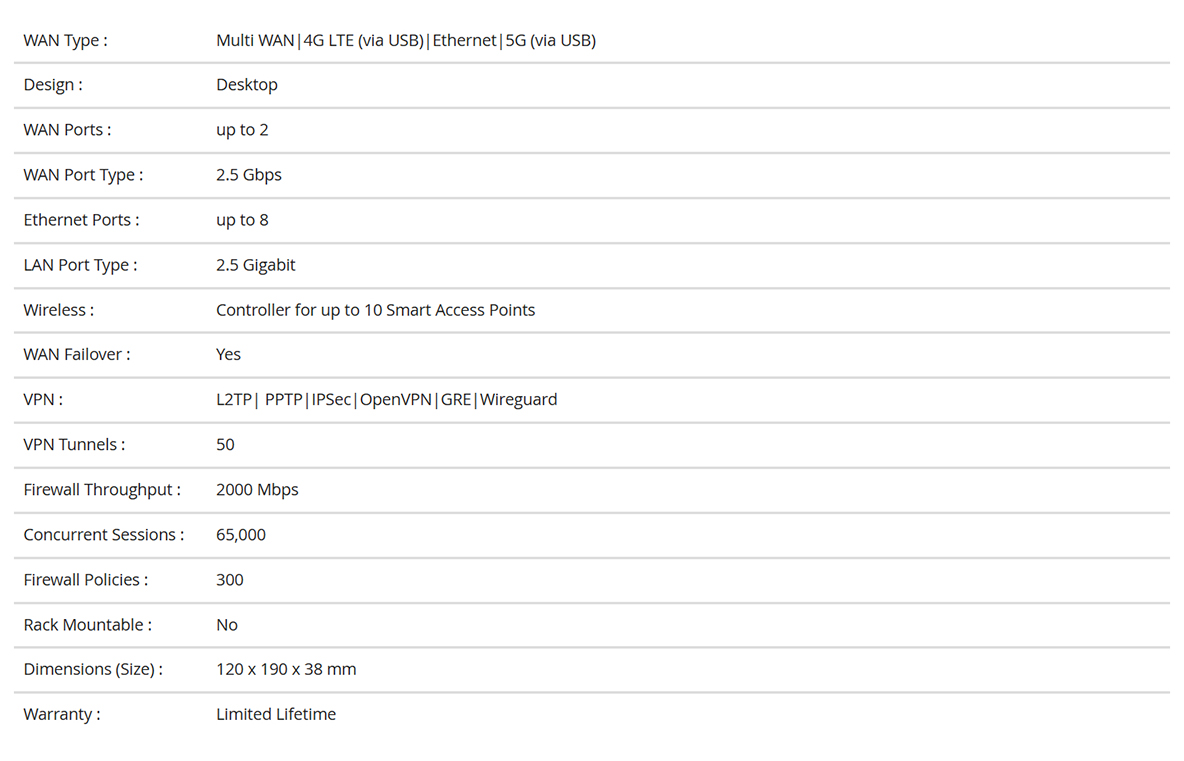
Task: Select the 2.5 Gigabit LAN value
Action: click(255, 265)
